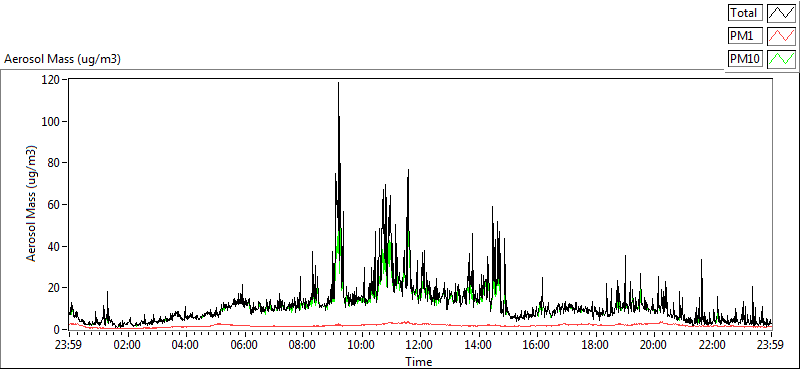Click the vertical axis label Aerosol Mass

tap(32, 204)
